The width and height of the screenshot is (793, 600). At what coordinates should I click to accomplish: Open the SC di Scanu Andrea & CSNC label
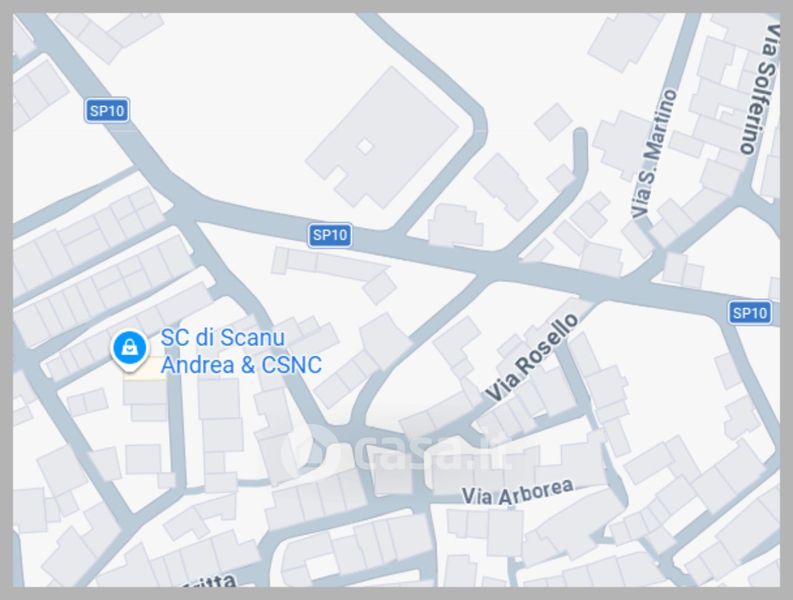pyautogui.click(x=241, y=351)
